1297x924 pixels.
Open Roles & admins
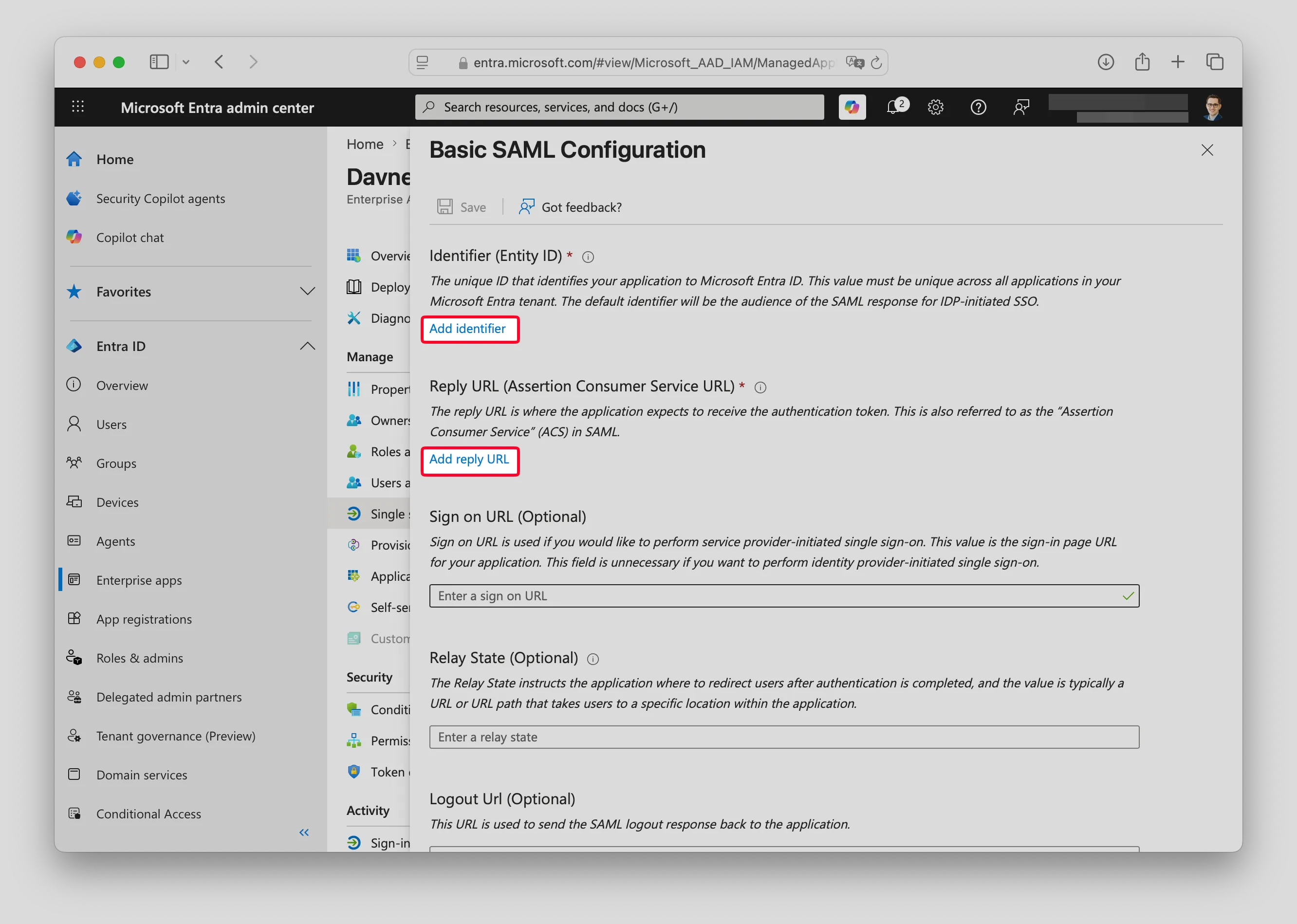click(140, 658)
